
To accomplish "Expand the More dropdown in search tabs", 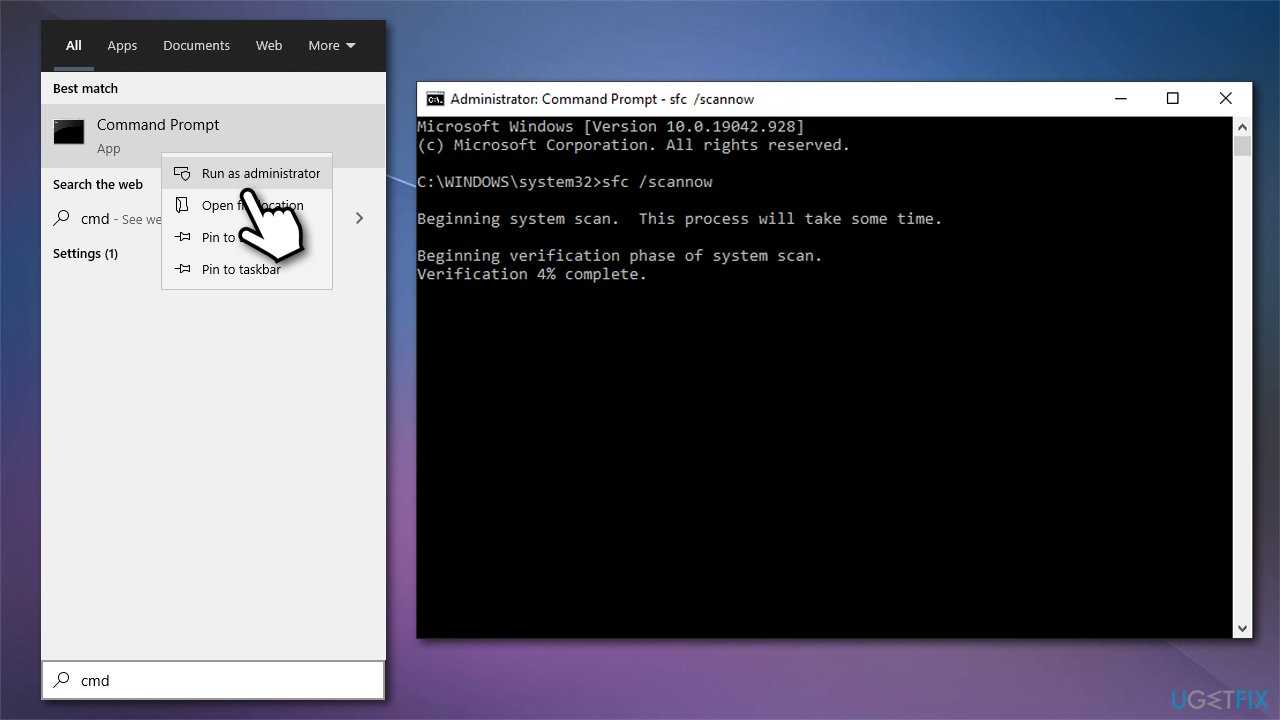I will pos(331,45).
